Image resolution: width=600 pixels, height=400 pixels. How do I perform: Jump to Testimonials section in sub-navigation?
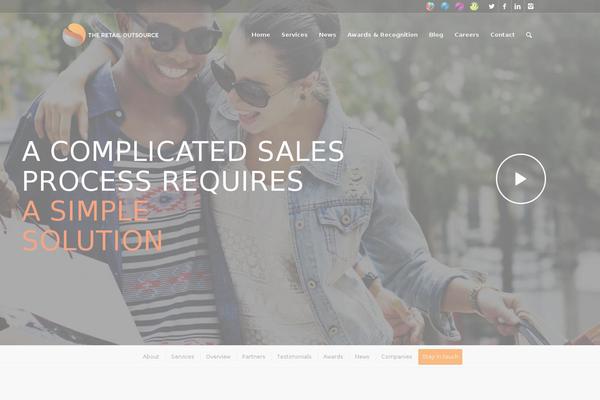coord(294,357)
